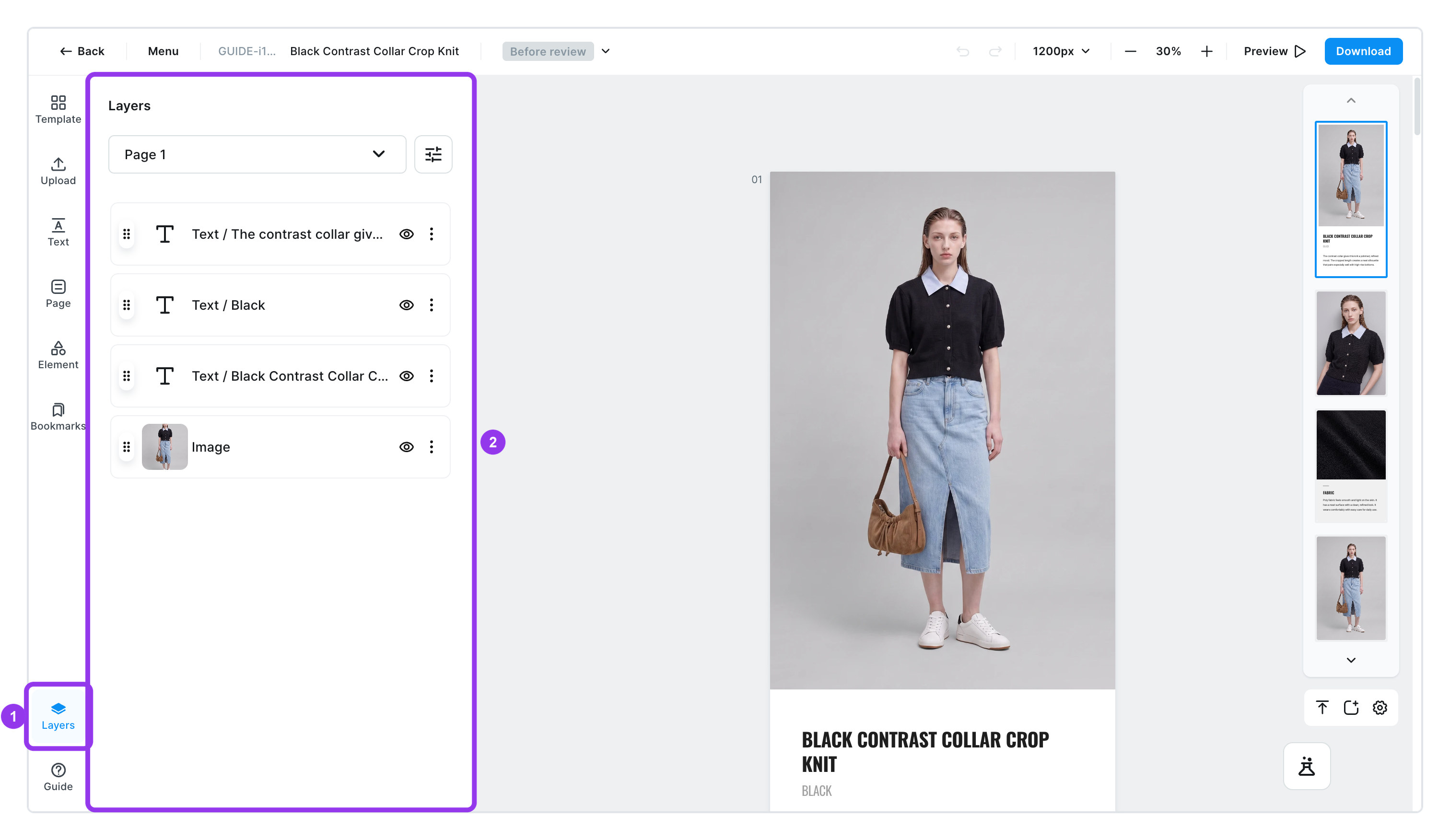Open more options for Text / Black layer
Screen dimensions: 1450x840
[x=432, y=305]
